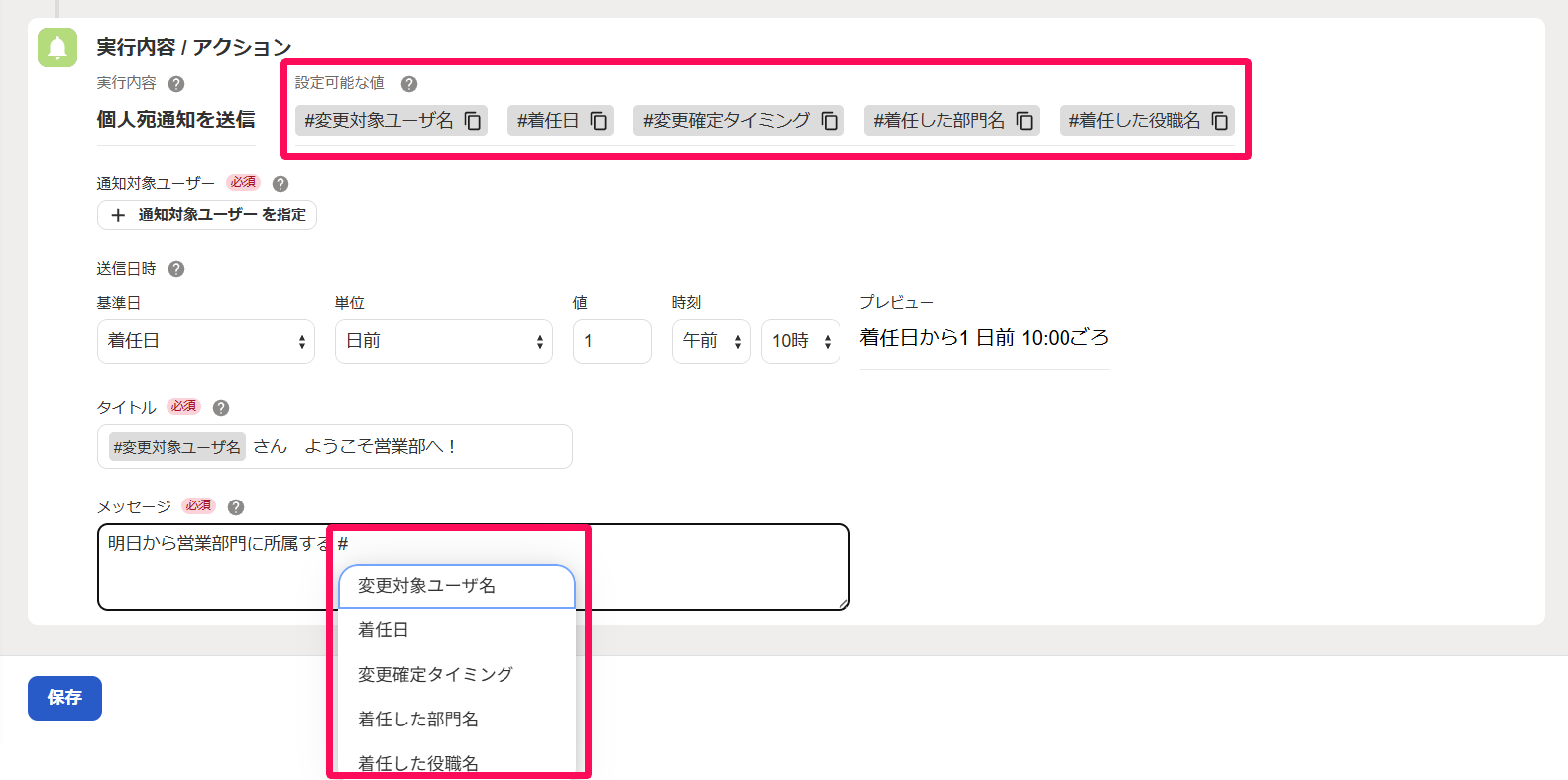This screenshot has width=1568, height=780.
Task: Click the 値 number input field
Action: (613, 341)
